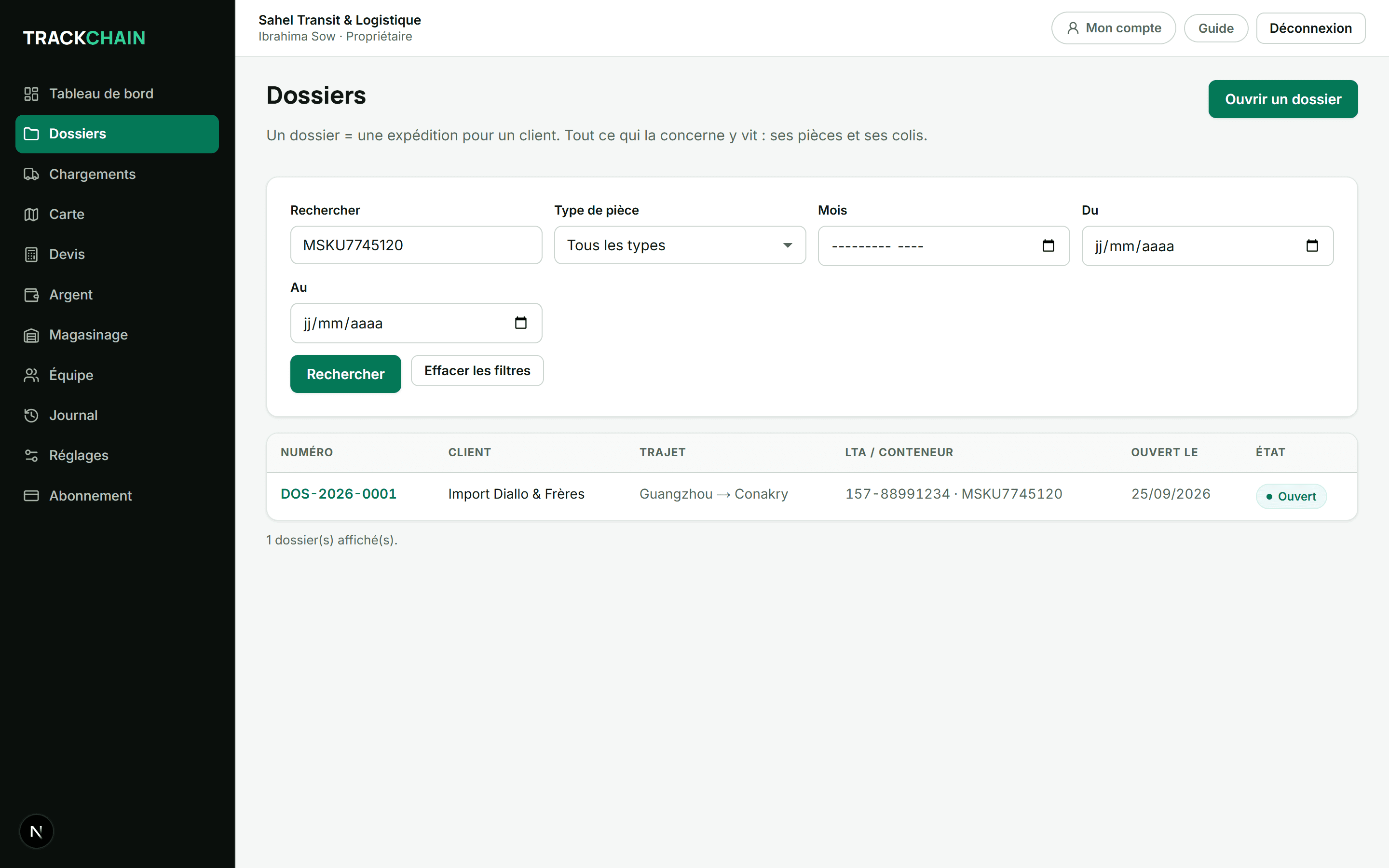Viewport: 1389px width, 868px height.
Task: Click LTA cell 157-88991234 · MSKU7745120
Action: click(953, 494)
